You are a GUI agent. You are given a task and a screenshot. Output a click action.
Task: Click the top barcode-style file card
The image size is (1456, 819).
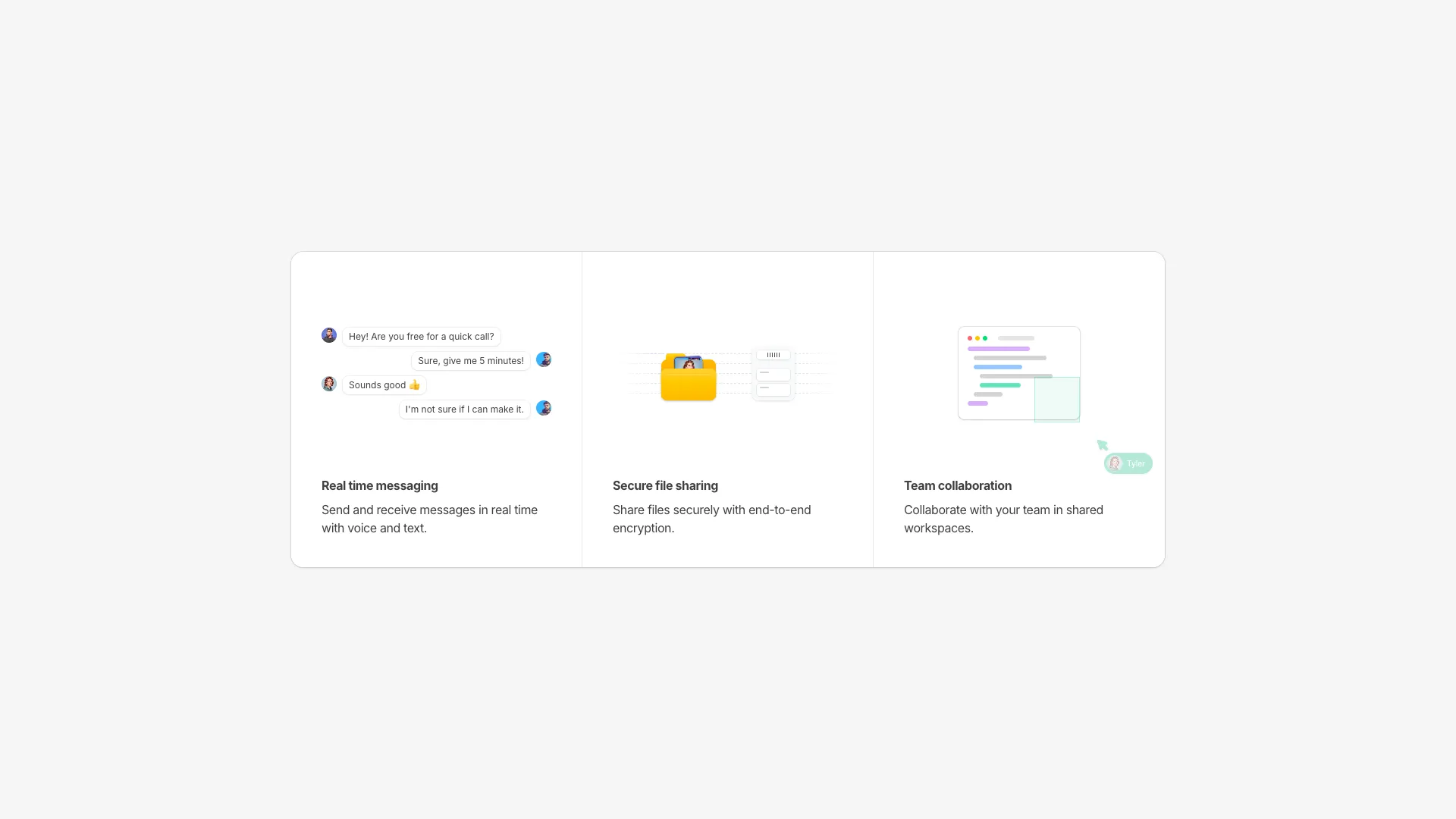click(x=773, y=355)
